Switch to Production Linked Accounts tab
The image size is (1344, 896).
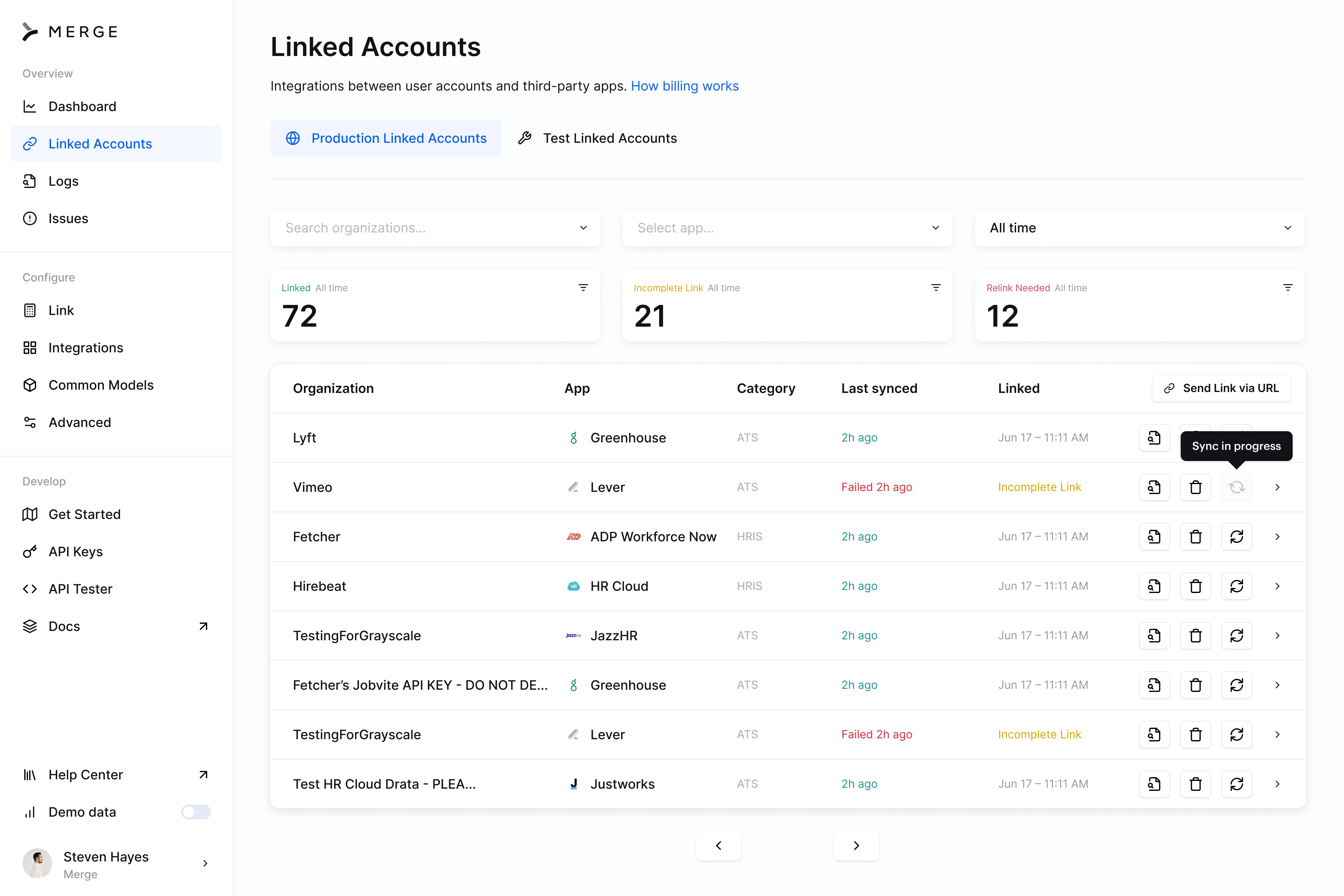pos(386,138)
